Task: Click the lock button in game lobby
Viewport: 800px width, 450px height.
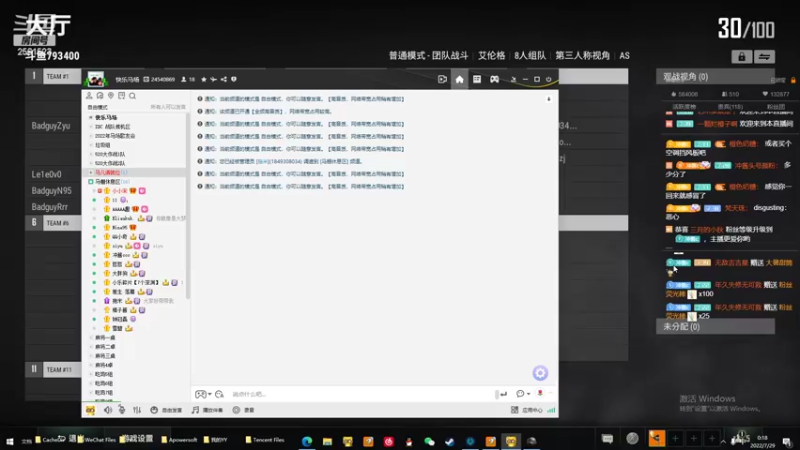Action: [x=741, y=57]
